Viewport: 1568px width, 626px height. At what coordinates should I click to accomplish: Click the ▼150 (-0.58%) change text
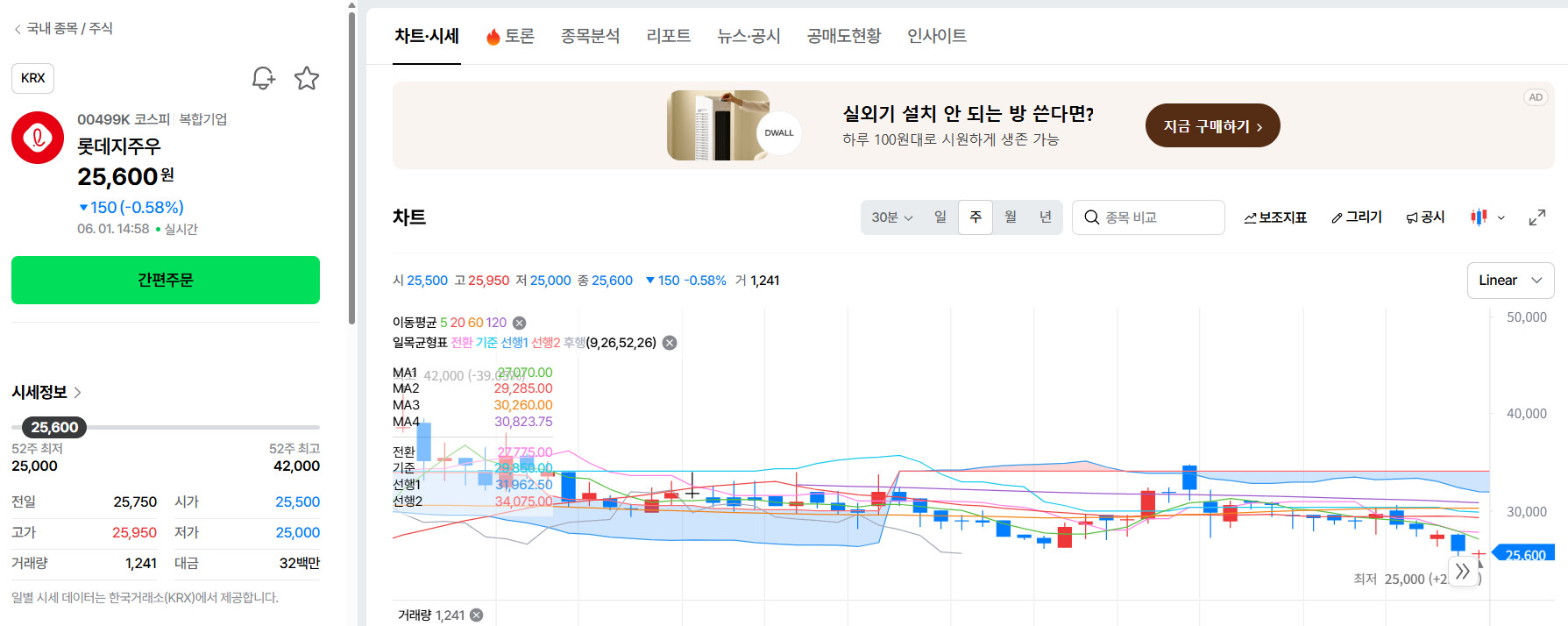coord(131,208)
